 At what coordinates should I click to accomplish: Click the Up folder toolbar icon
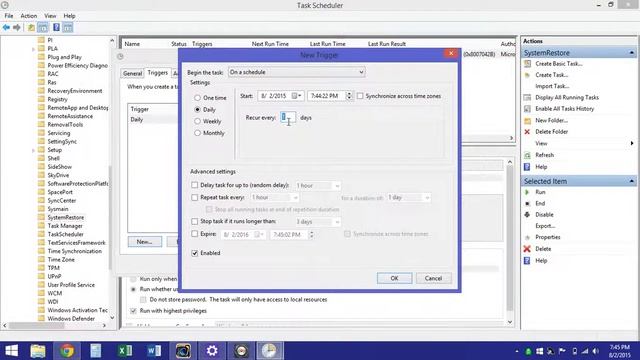(x=31, y=28)
